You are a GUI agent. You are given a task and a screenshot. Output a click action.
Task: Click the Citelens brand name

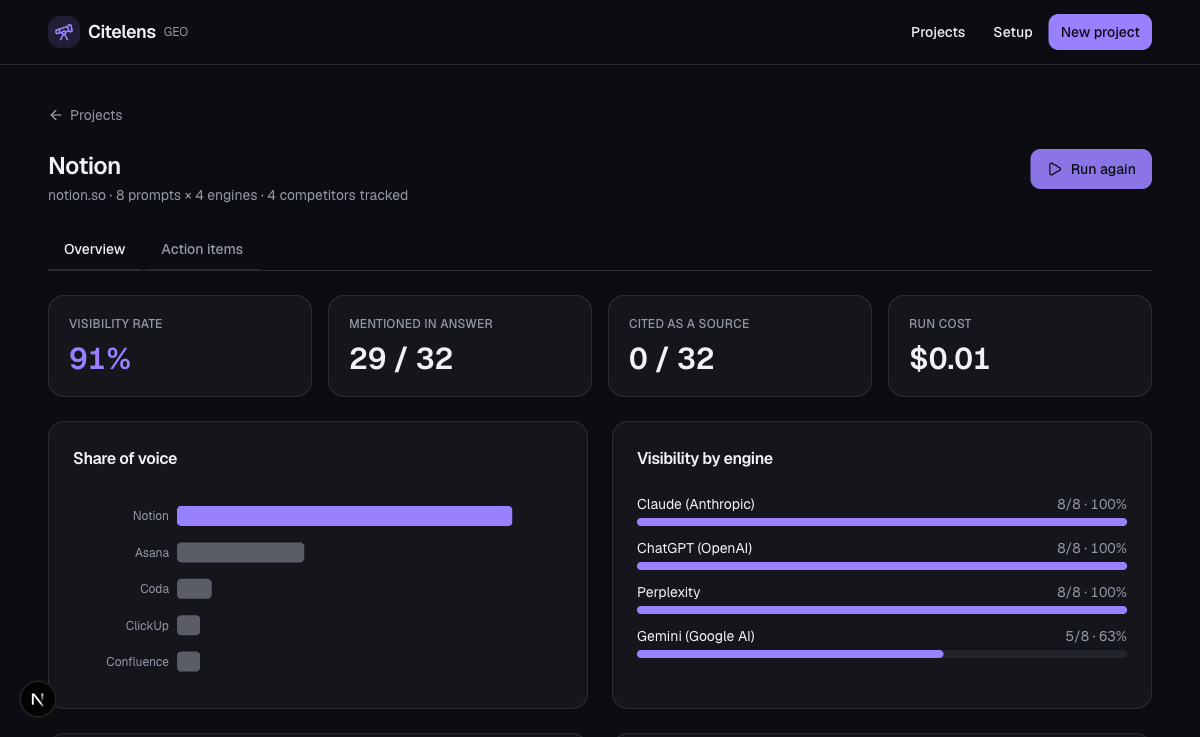pyautogui.click(x=122, y=32)
